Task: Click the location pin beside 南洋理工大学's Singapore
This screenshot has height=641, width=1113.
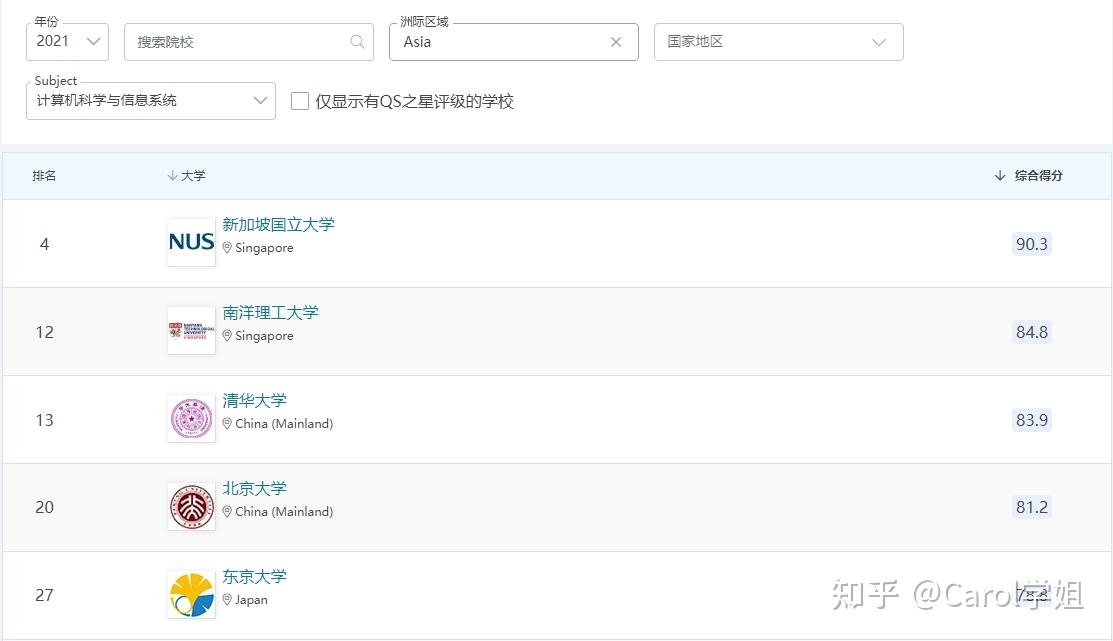Action: pyautogui.click(x=227, y=336)
